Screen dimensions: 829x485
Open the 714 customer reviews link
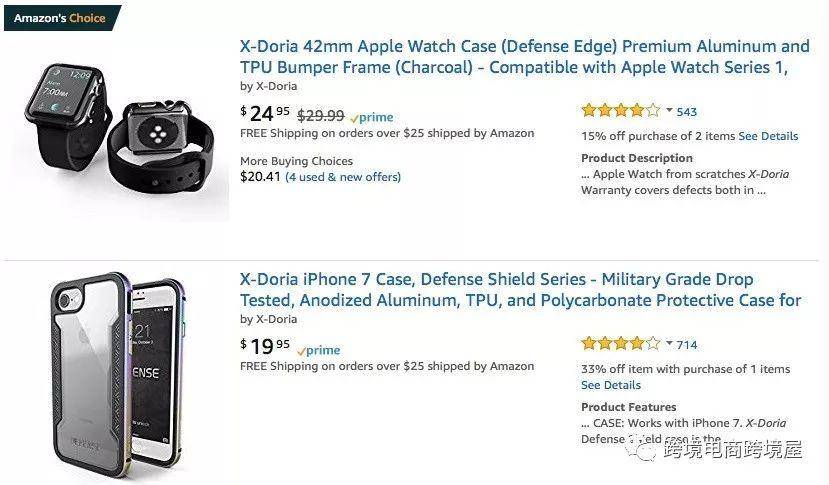[687, 345]
